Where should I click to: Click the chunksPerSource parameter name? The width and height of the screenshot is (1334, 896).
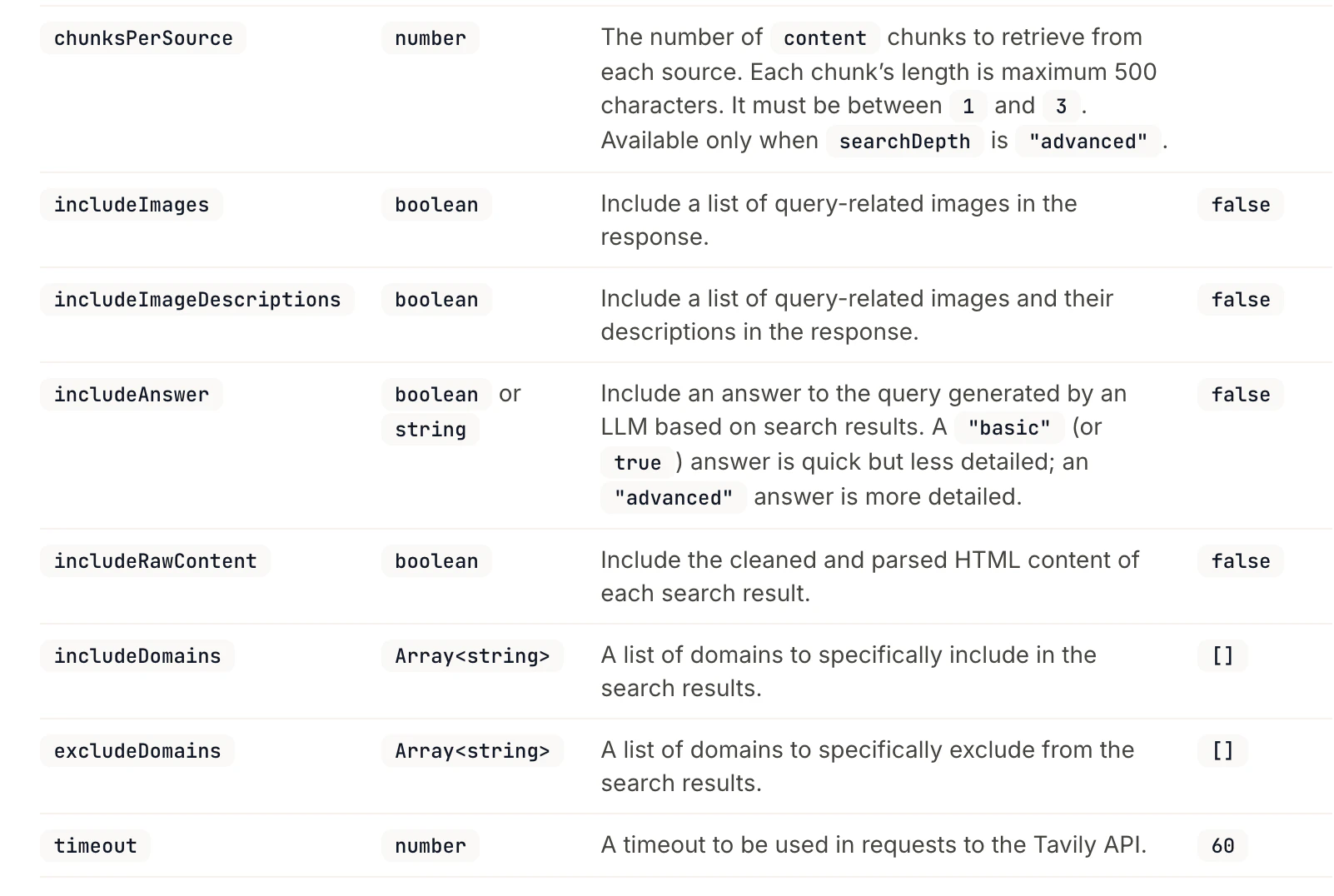[143, 38]
